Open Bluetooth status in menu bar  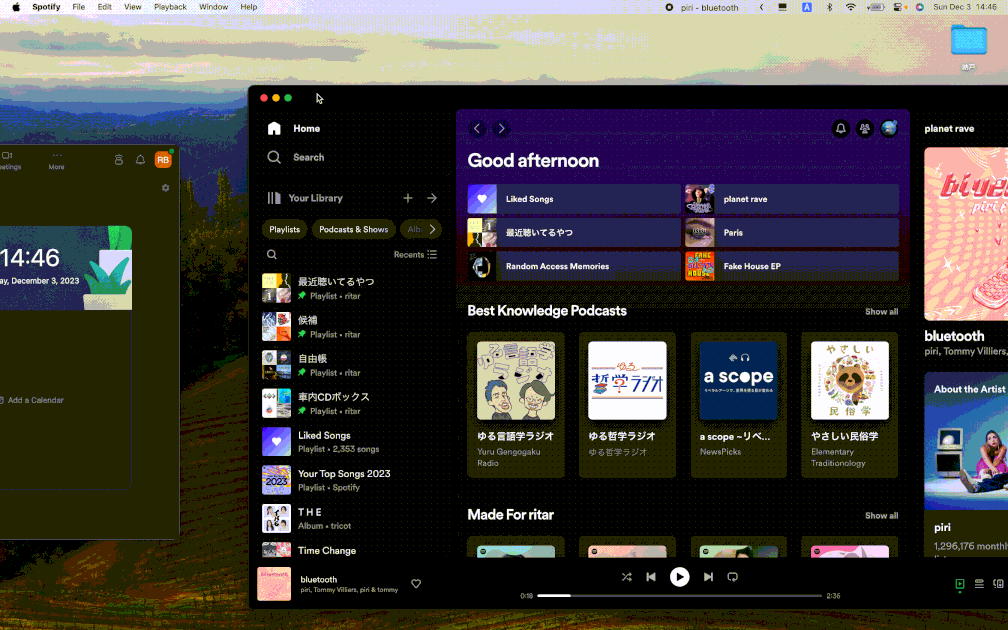coord(829,7)
